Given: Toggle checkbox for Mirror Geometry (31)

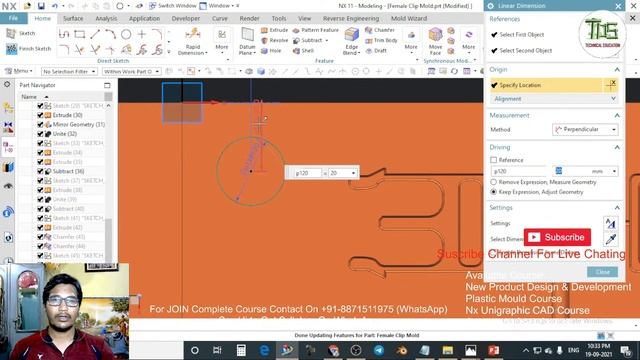Looking at the screenshot, I should point(40,124).
